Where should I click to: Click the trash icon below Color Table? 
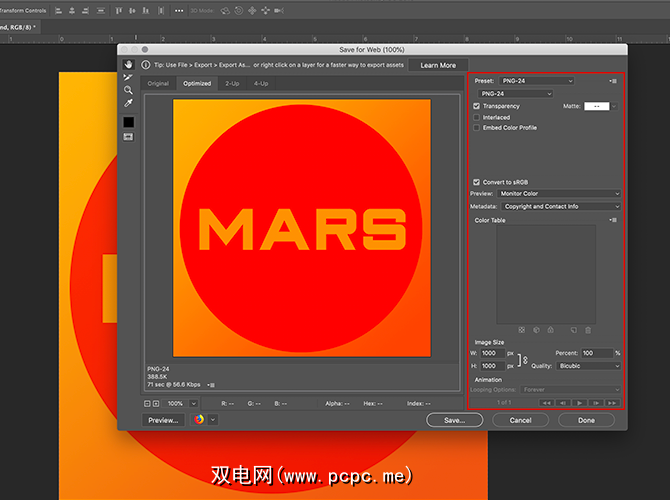coord(588,330)
